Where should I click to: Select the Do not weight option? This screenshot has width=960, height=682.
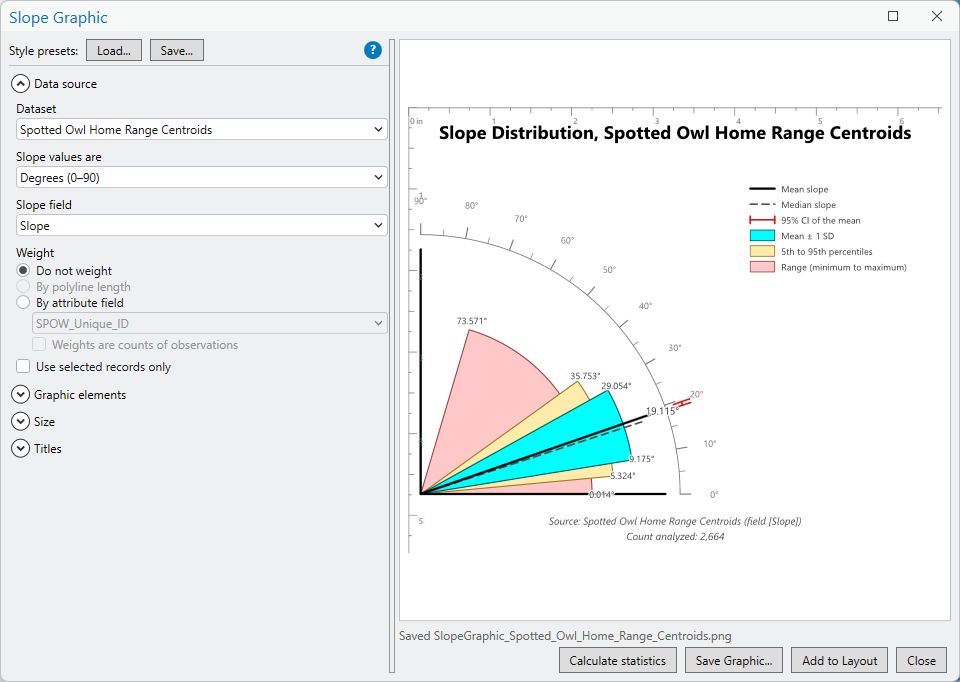23,271
